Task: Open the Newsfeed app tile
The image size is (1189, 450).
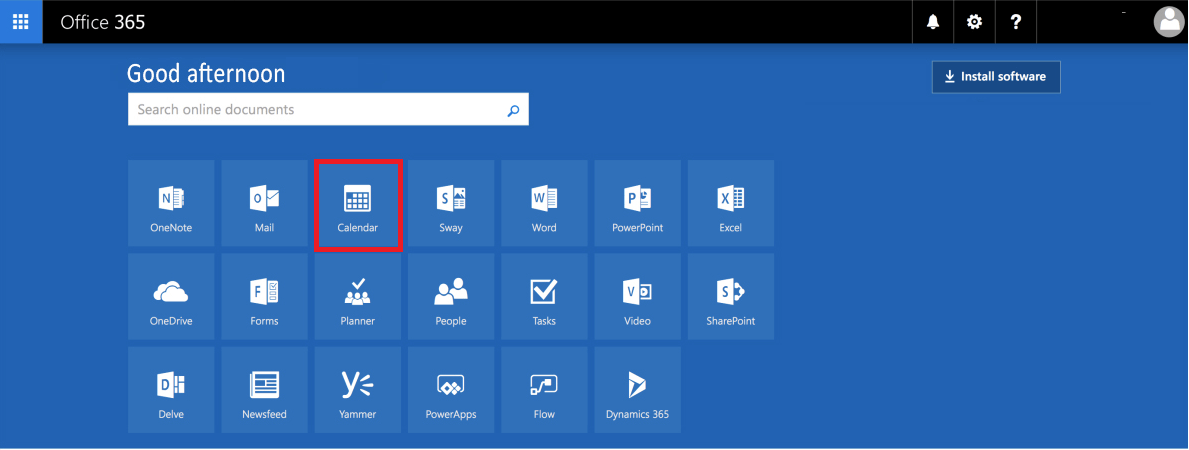Action: tap(265, 390)
